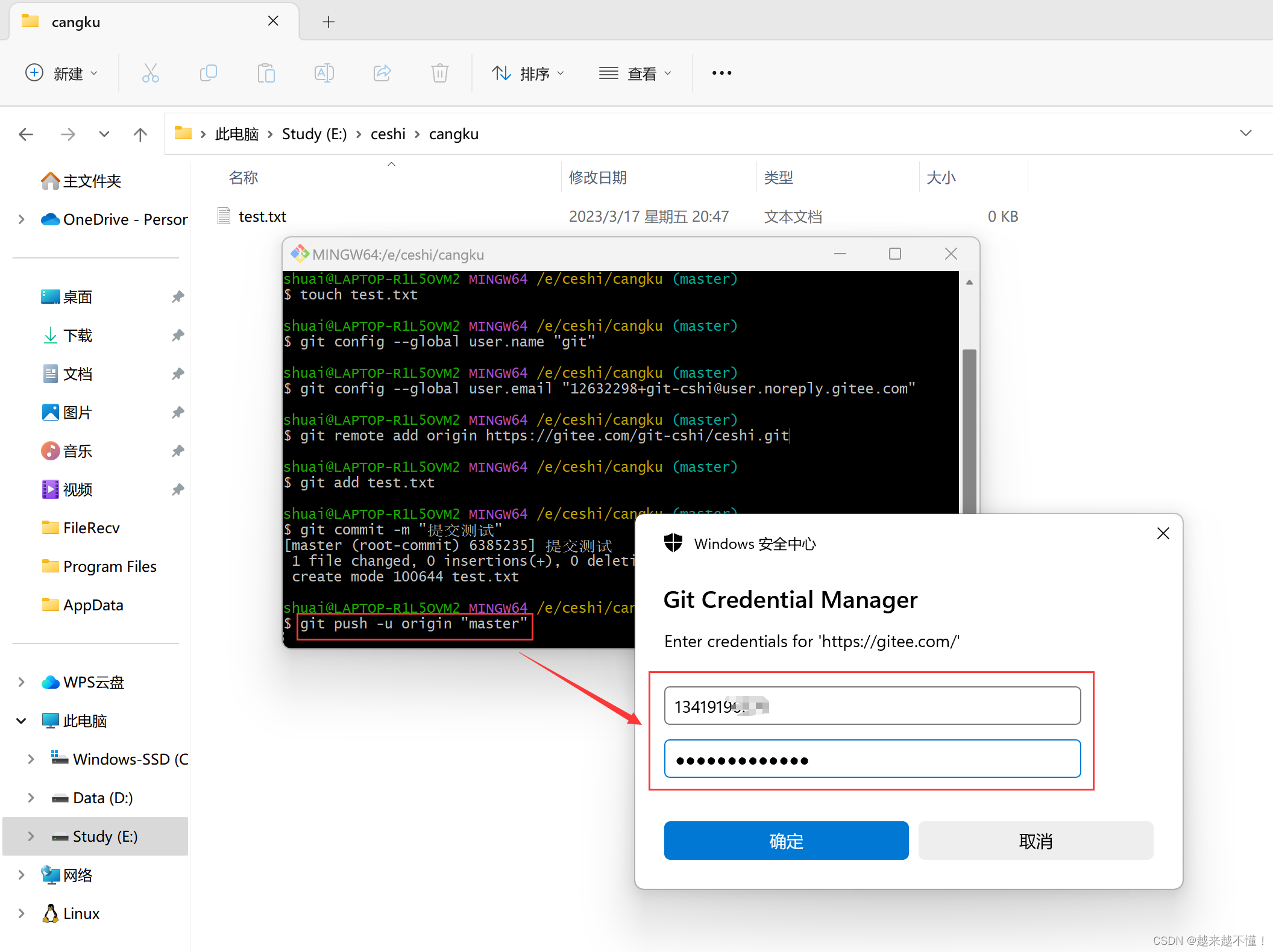Viewport: 1273px width, 952px height.
Task: Select the test.txt file
Action: tap(262, 216)
